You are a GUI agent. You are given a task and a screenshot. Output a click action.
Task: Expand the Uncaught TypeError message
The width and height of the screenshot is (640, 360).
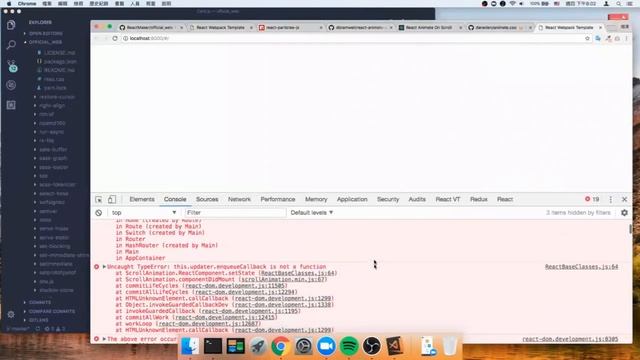[x=104, y=267]
